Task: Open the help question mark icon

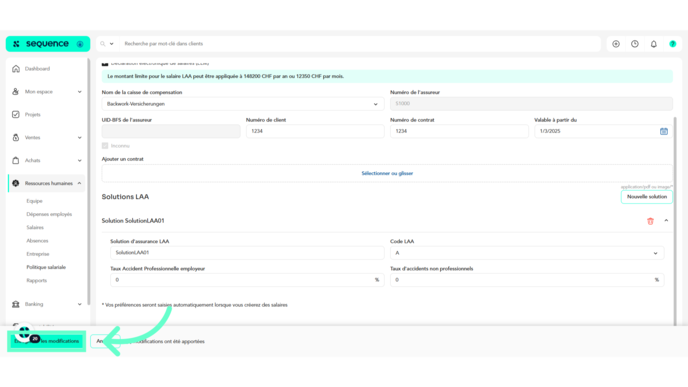Action: tap(672, 44)
